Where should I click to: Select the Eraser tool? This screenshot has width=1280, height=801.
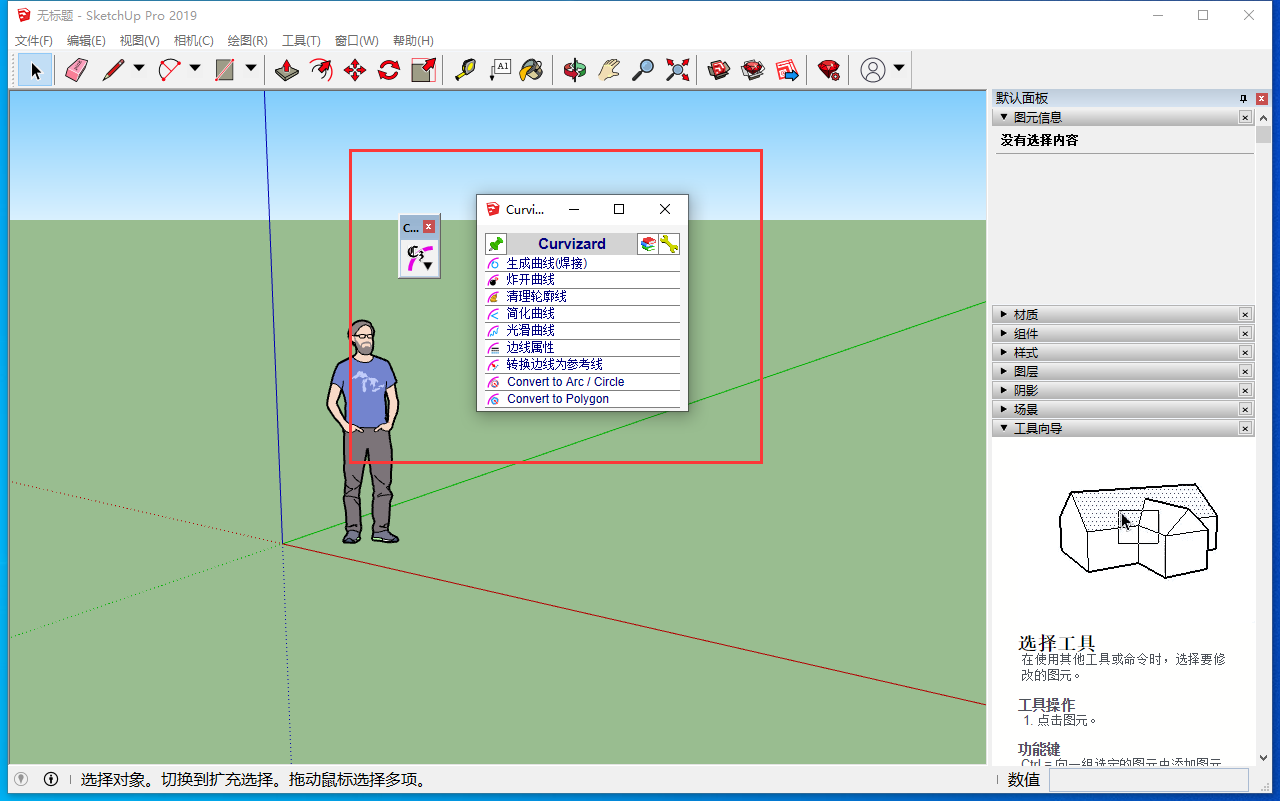tap(77, 70)
